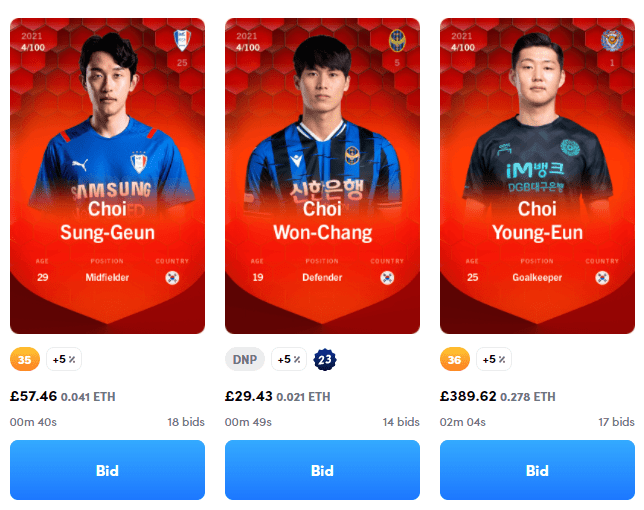Click the £389.62 price on goalkeeper listing
This screenshot has height=510, width=644.
click(x=468, y=396)
